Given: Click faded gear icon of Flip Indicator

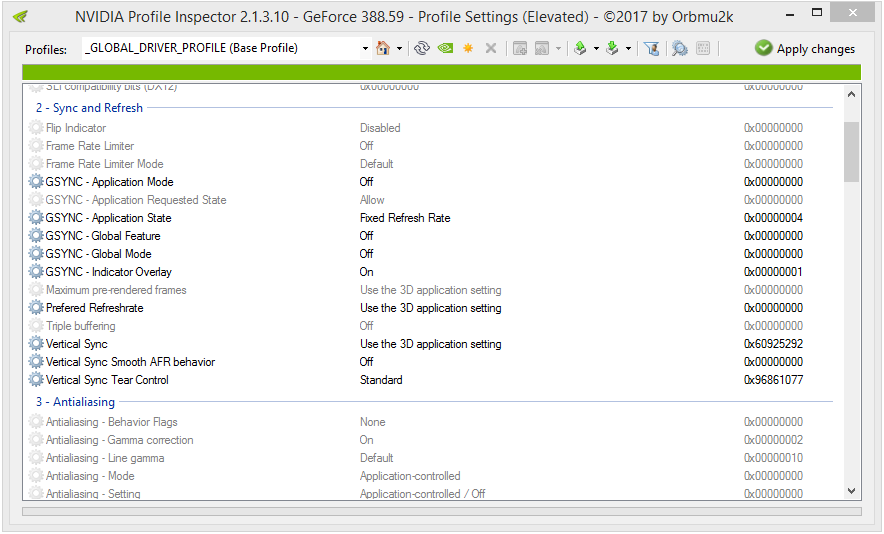Looking at the screenshot, I should coord(36,127).
